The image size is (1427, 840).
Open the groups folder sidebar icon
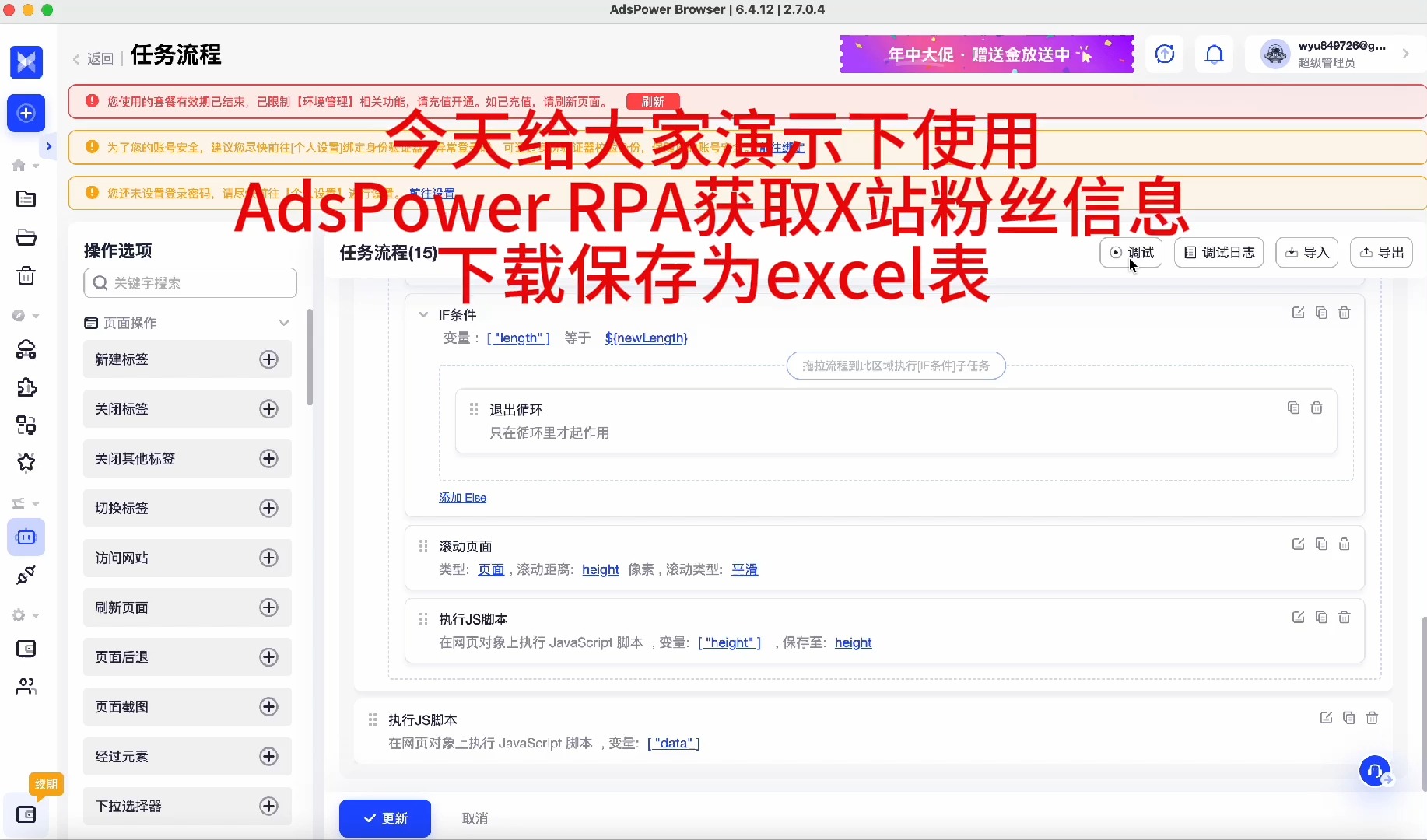tap(26, 237)
